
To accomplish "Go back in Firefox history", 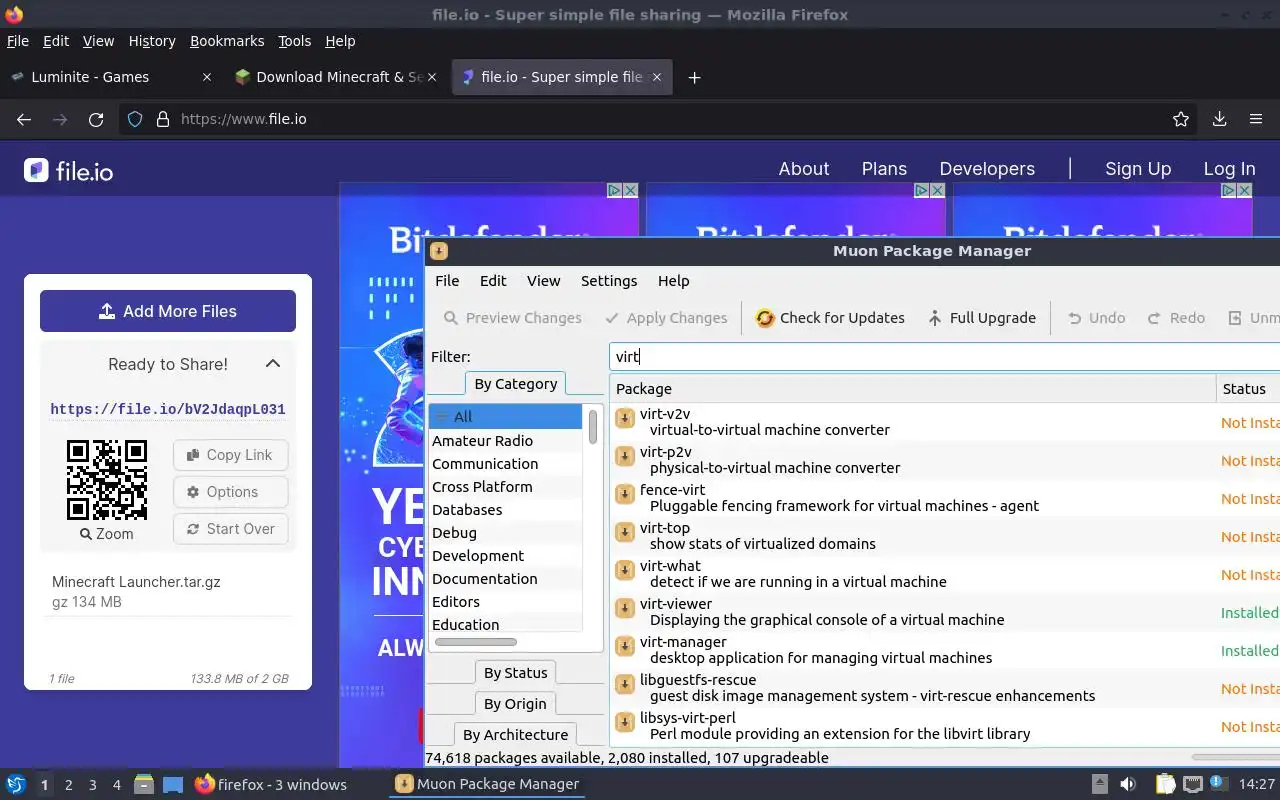I will click(x=24, y=119).
